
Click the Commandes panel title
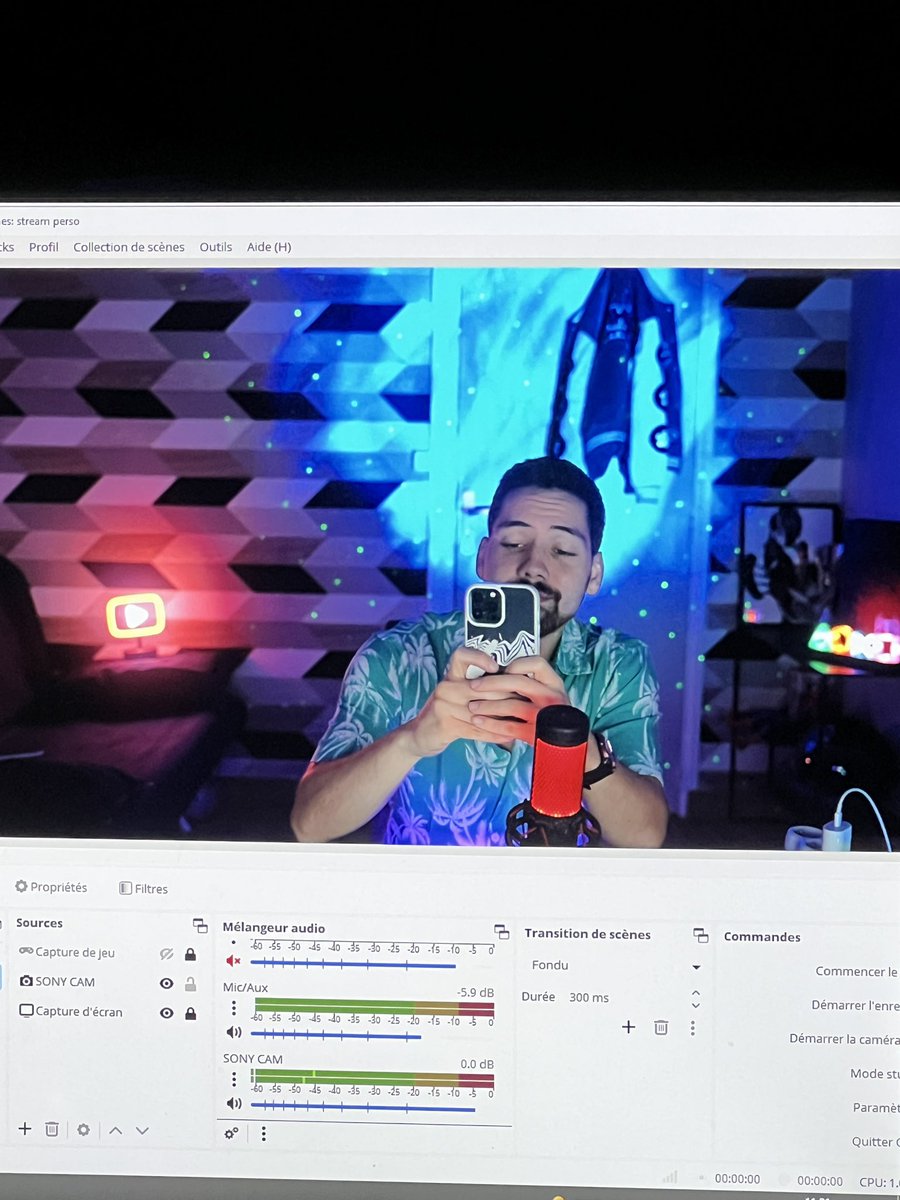click(762, 937)
